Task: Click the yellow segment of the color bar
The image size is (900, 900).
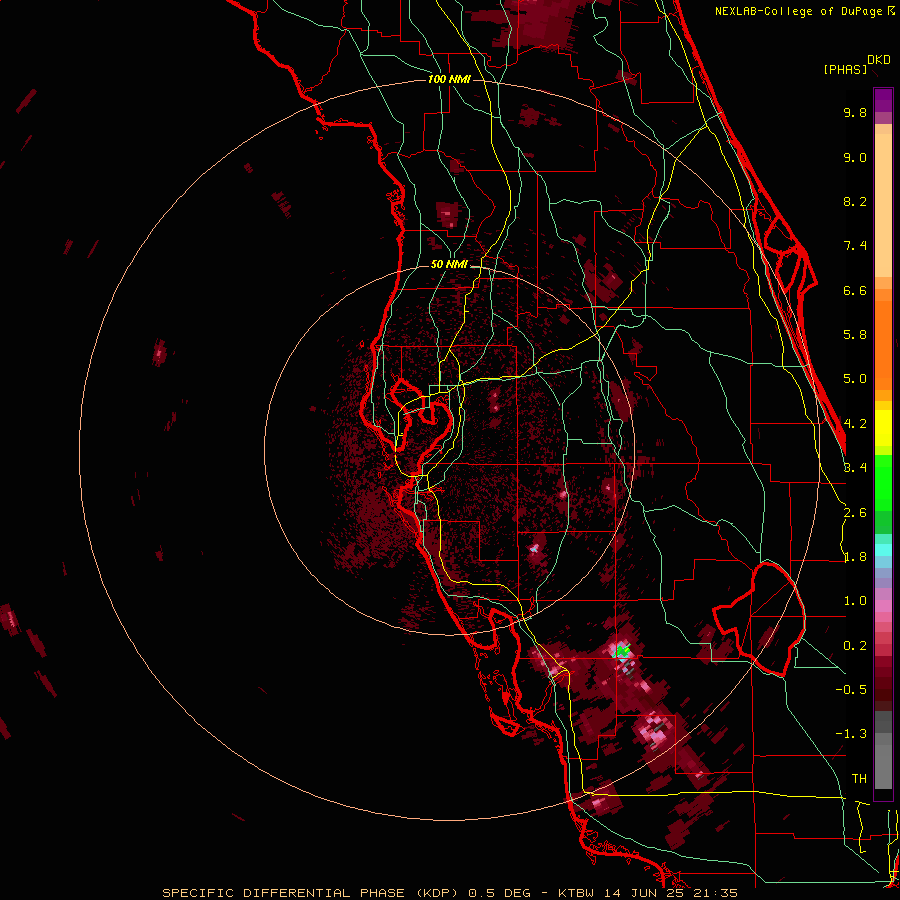Action: point(883,428)
